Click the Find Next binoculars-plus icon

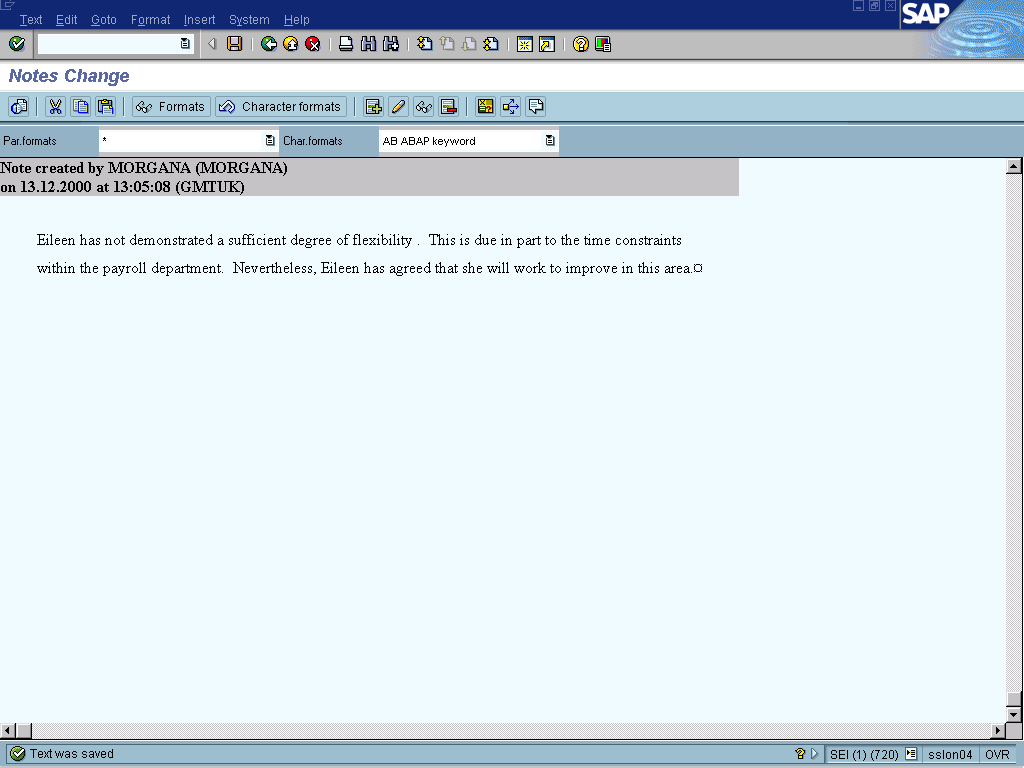(391, 44)
